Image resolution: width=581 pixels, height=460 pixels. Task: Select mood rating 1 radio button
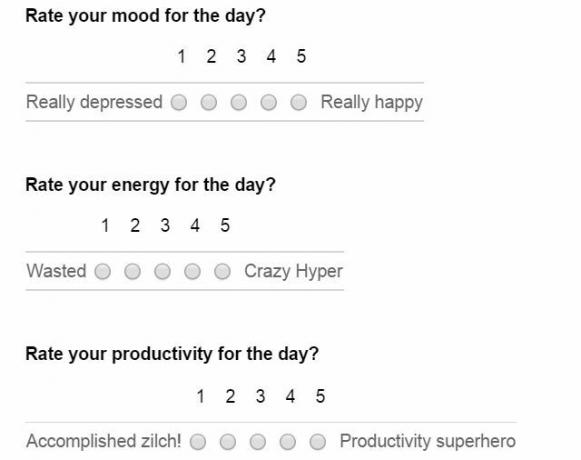179,102
